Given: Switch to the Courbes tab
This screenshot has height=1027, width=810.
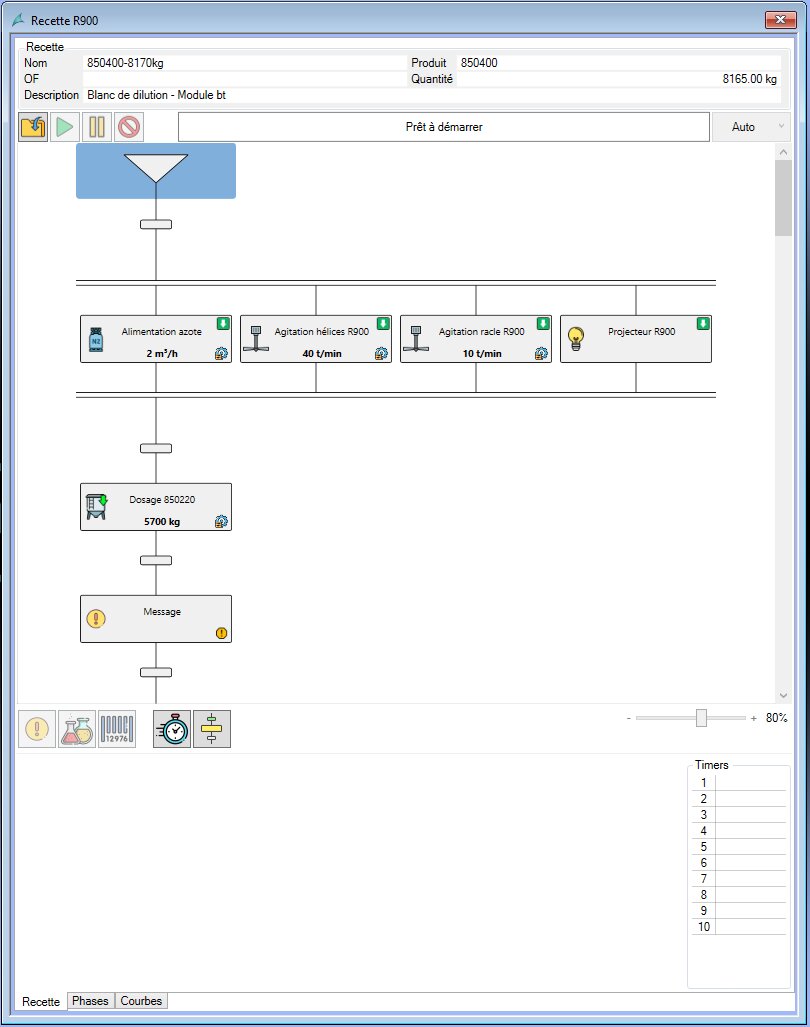Looking at the screenshot, I should click(141, 1001).
